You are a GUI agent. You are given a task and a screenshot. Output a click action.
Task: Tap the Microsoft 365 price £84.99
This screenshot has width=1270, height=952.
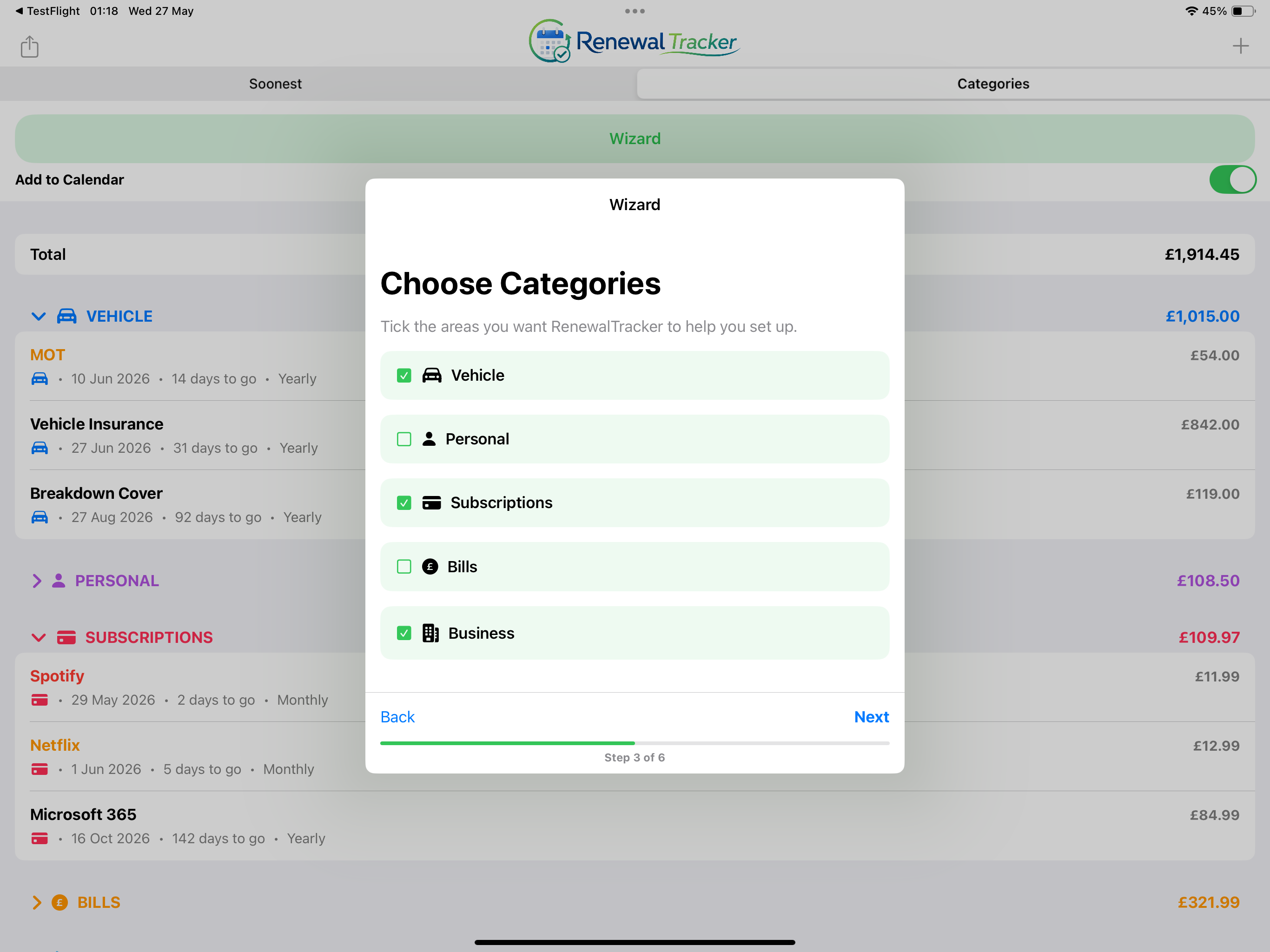(x=1214, y=815)
